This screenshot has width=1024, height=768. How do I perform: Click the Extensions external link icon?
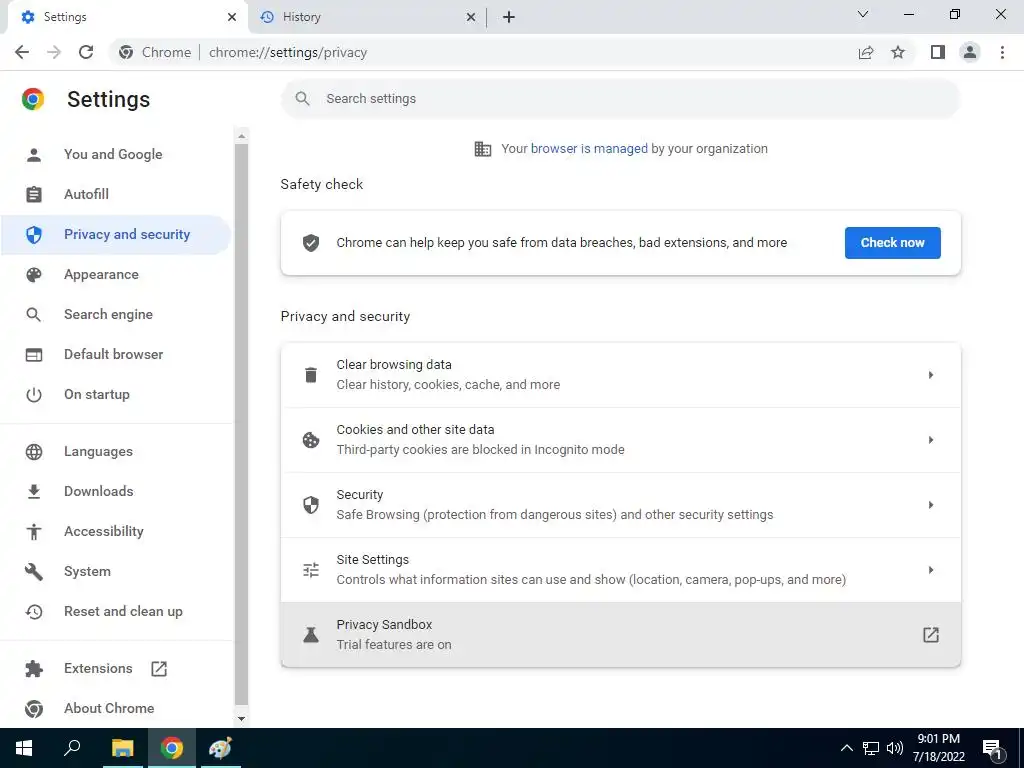point(159,669)
